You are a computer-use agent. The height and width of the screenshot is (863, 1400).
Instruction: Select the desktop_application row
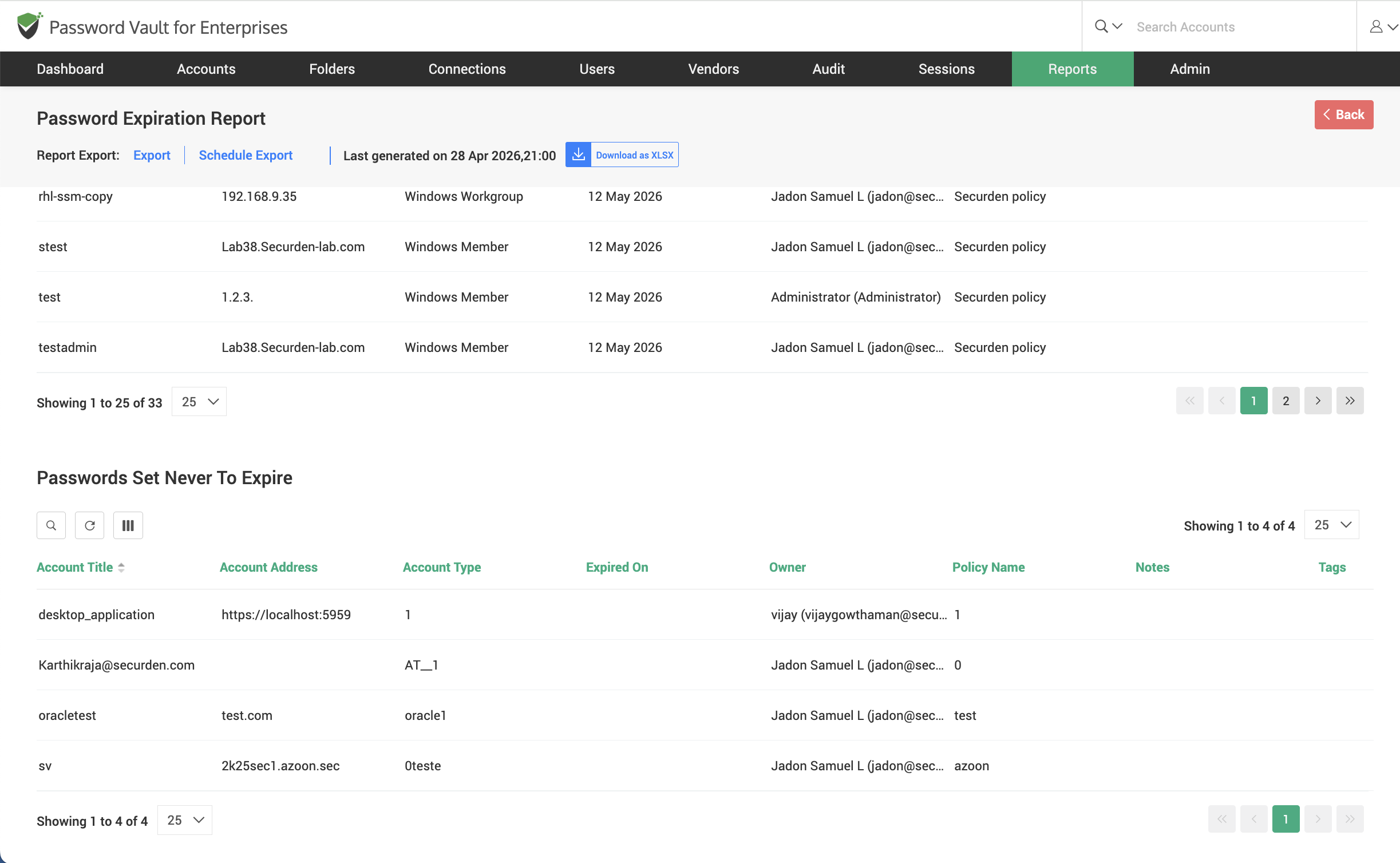point(705,615)
